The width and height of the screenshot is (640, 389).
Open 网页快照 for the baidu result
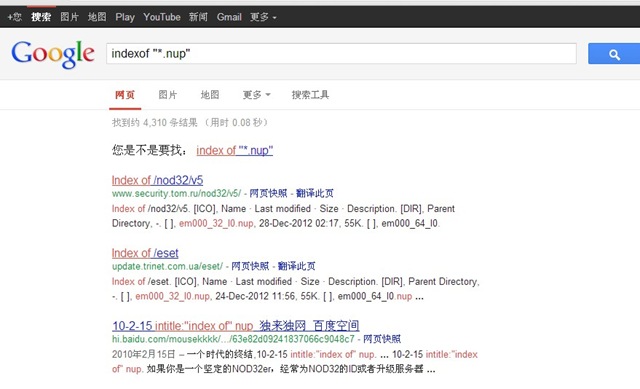click(382, 339)
